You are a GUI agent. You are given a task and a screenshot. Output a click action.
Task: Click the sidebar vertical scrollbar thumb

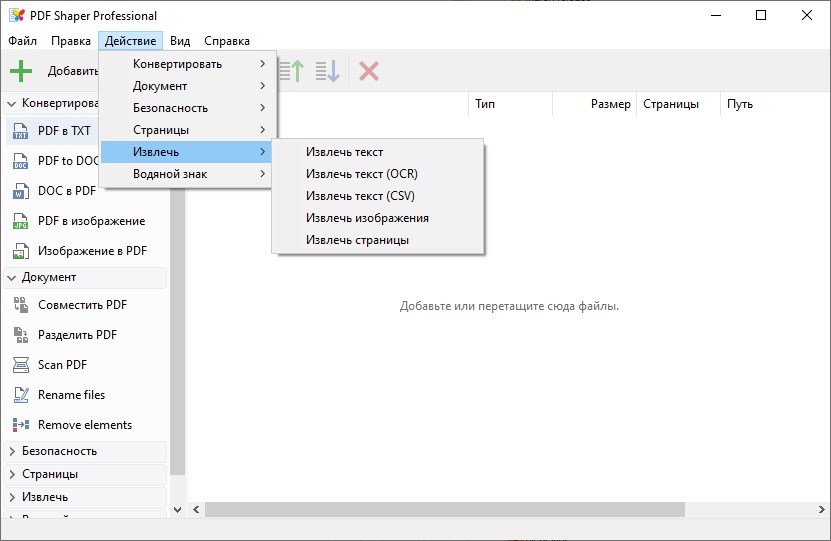(x=178, y=331)
